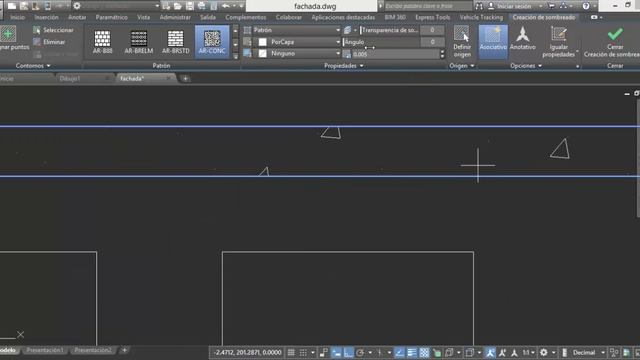This screenshot has height=360, width=640.
Task: Open the Administrar ribbon tab
Action: [175, 17]
